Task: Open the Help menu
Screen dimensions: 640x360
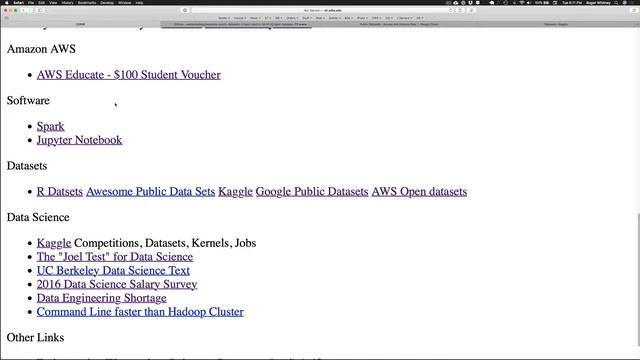Action: pyautogui.click(x=139, y=3)
